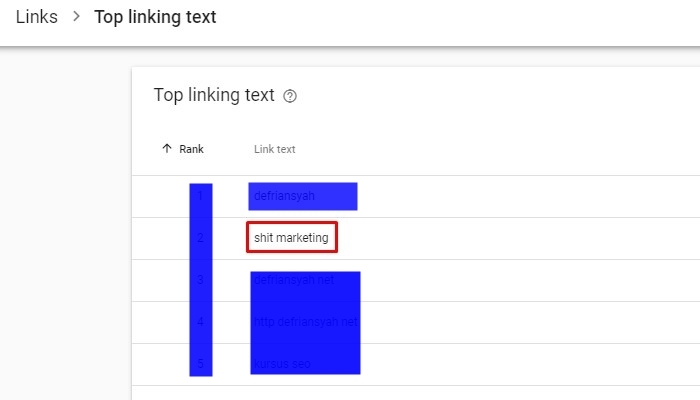Select the rank 3 number cell

click(200, 279)
